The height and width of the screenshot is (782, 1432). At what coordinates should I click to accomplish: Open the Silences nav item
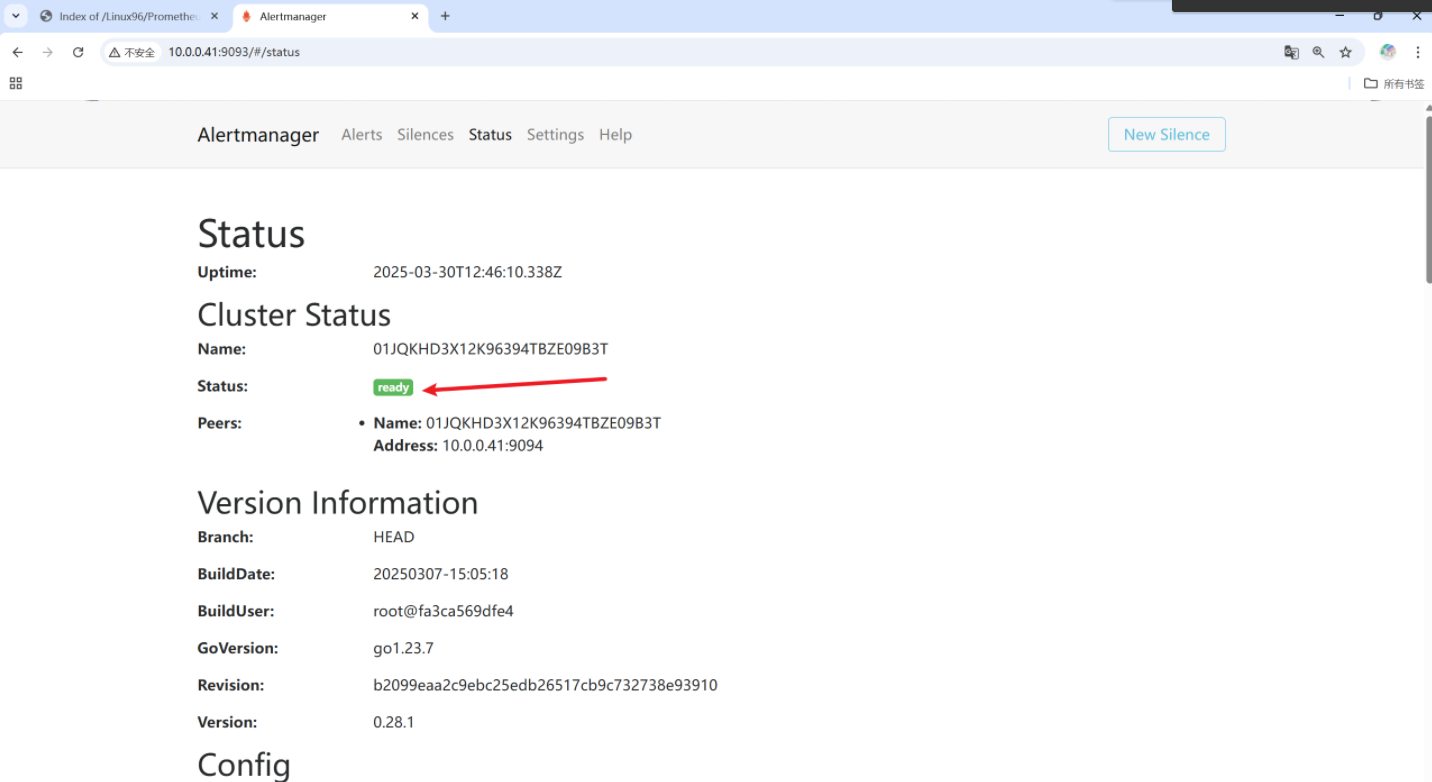point(425,135)
